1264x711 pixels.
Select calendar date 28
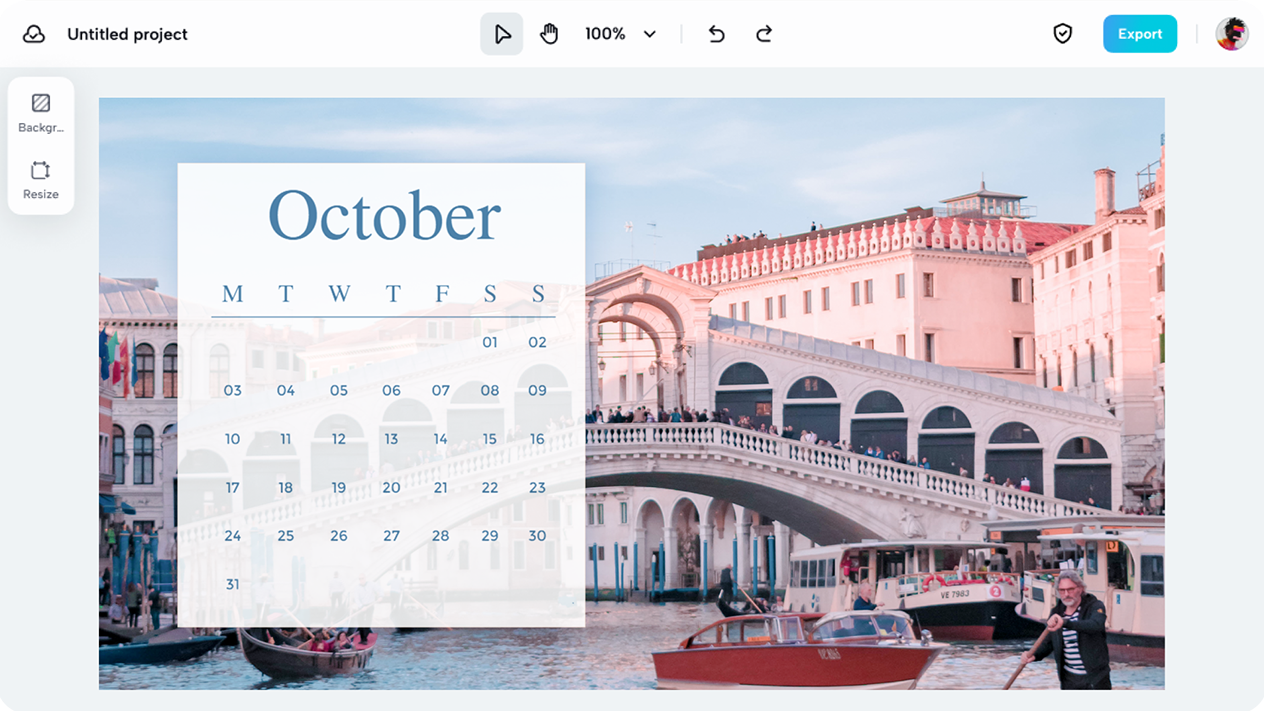tap(441, 536)
